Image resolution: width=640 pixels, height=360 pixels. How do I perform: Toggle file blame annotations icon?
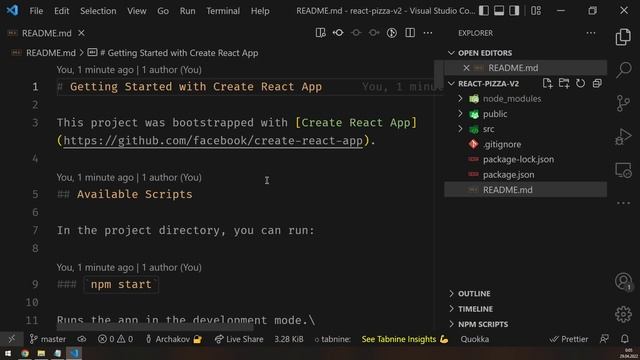392,33
